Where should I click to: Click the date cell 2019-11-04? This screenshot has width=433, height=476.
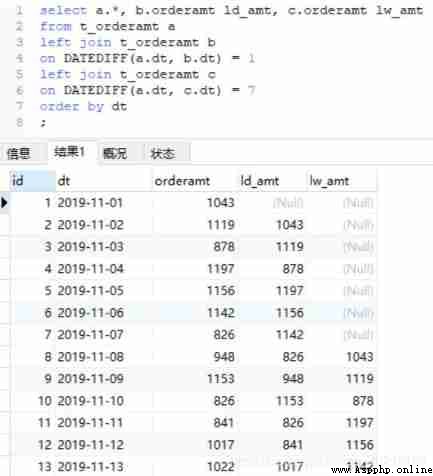tap(90, 269)
